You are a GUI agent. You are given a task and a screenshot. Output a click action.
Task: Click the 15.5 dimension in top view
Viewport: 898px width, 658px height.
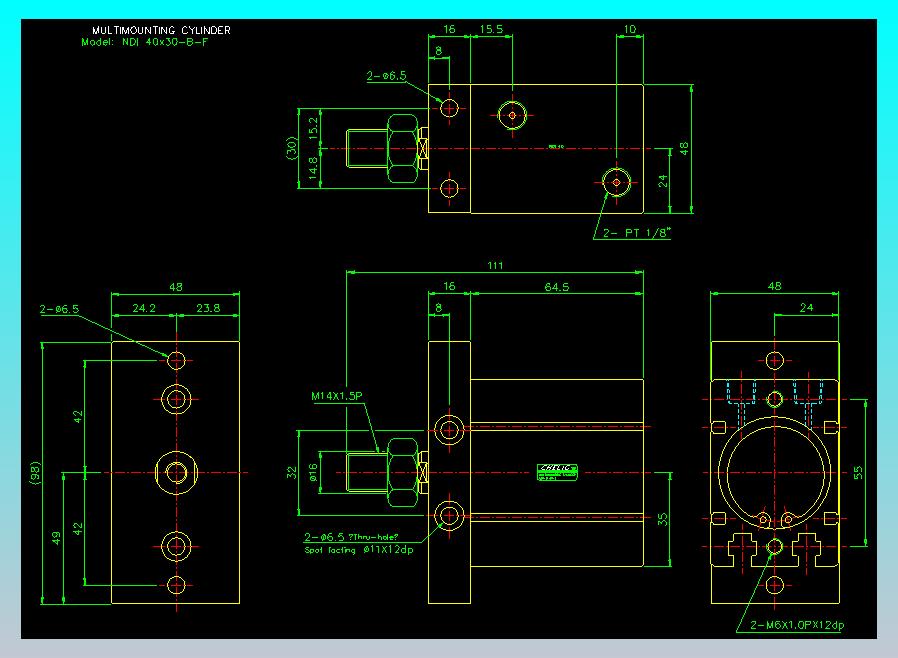tap(490, 31)
